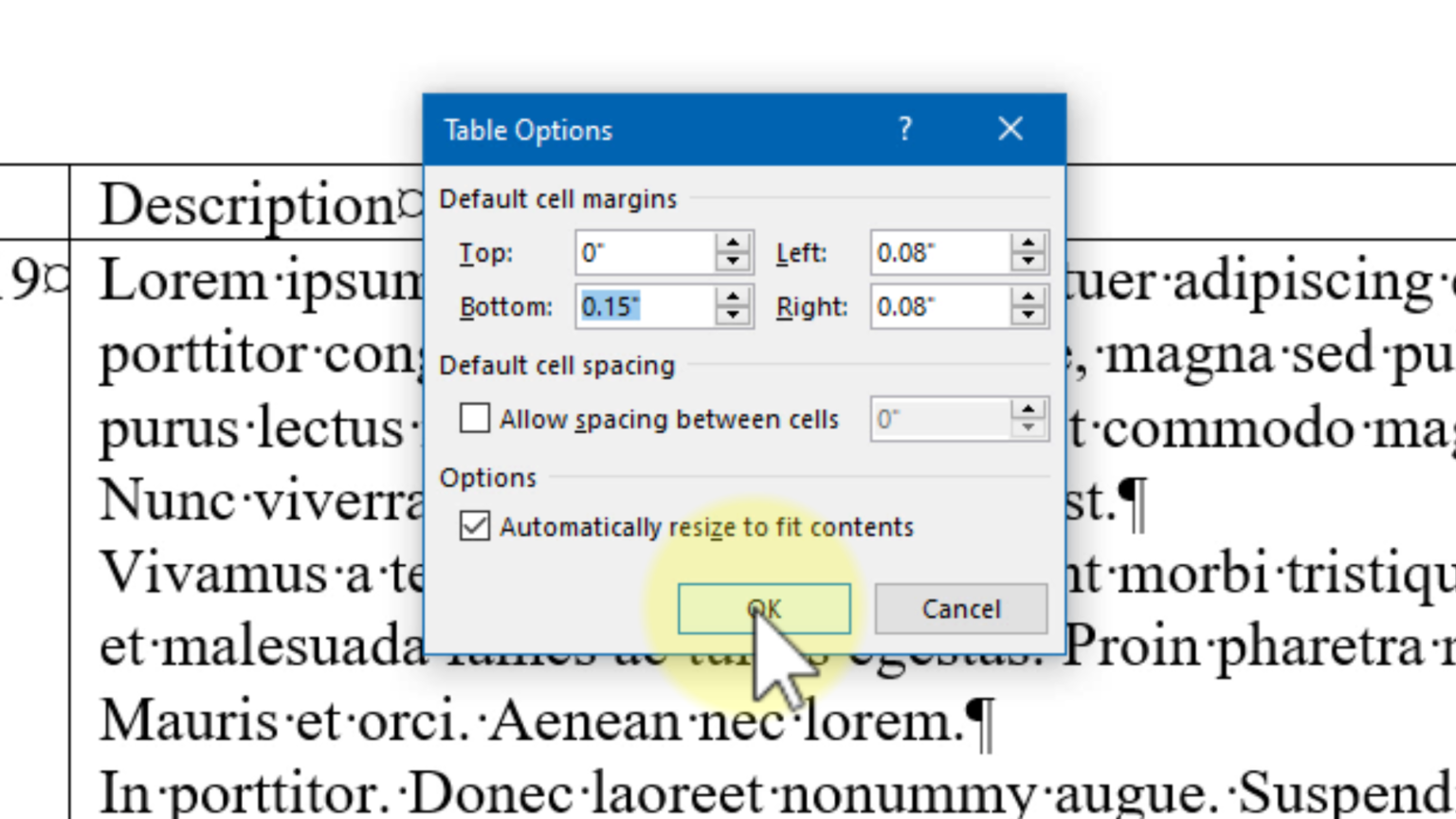Image resolution: width=1456 pixels, height=819 pixels.
Task: Increase the Top margin with the up arrow
Action: coord(733,244)
